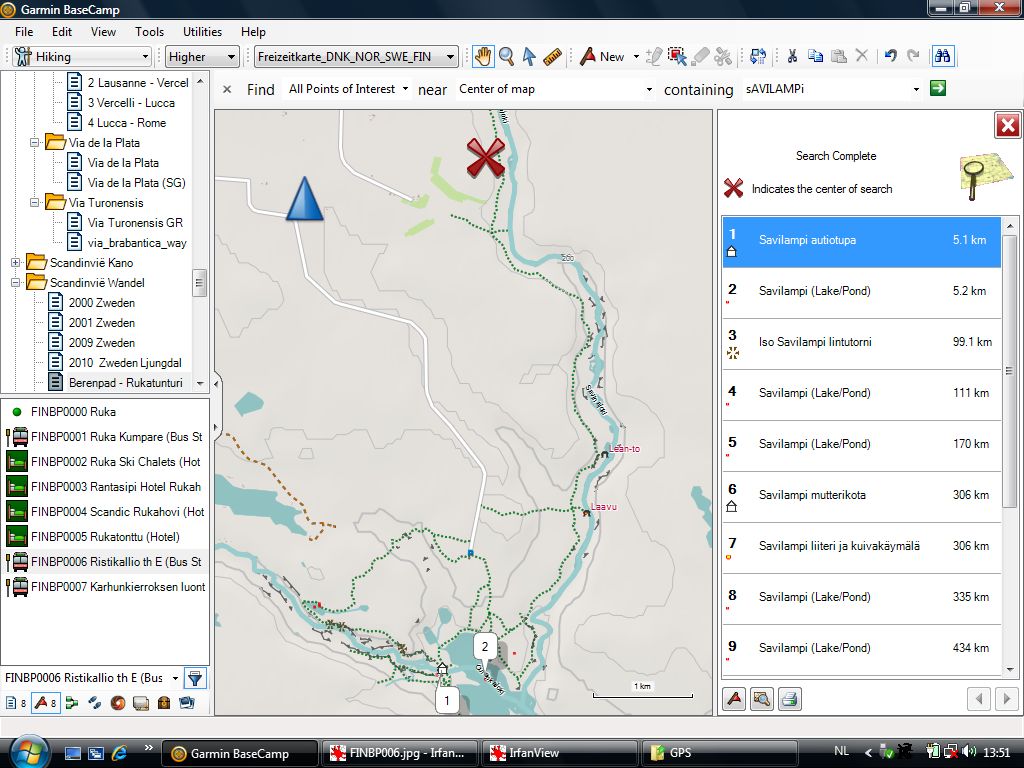Print the search results list
The height and width of the screenshot is (768, 1024).
[x=789, y=699]
